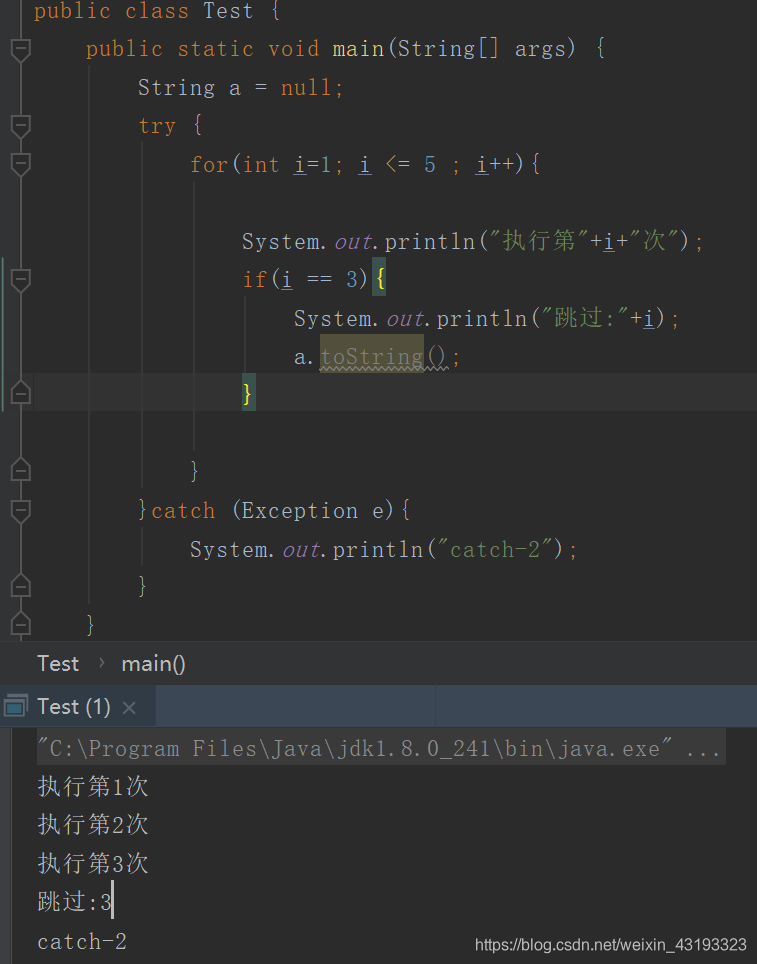This screenshot has height=964, width=757.
Task: Click the Exception type in catch clause
Action: [x=299, y=511]
